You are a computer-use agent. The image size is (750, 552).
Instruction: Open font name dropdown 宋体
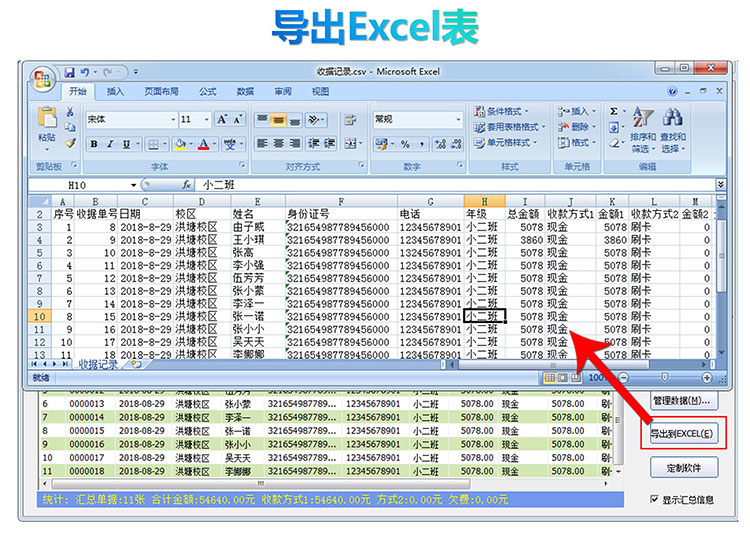[174, 120]
